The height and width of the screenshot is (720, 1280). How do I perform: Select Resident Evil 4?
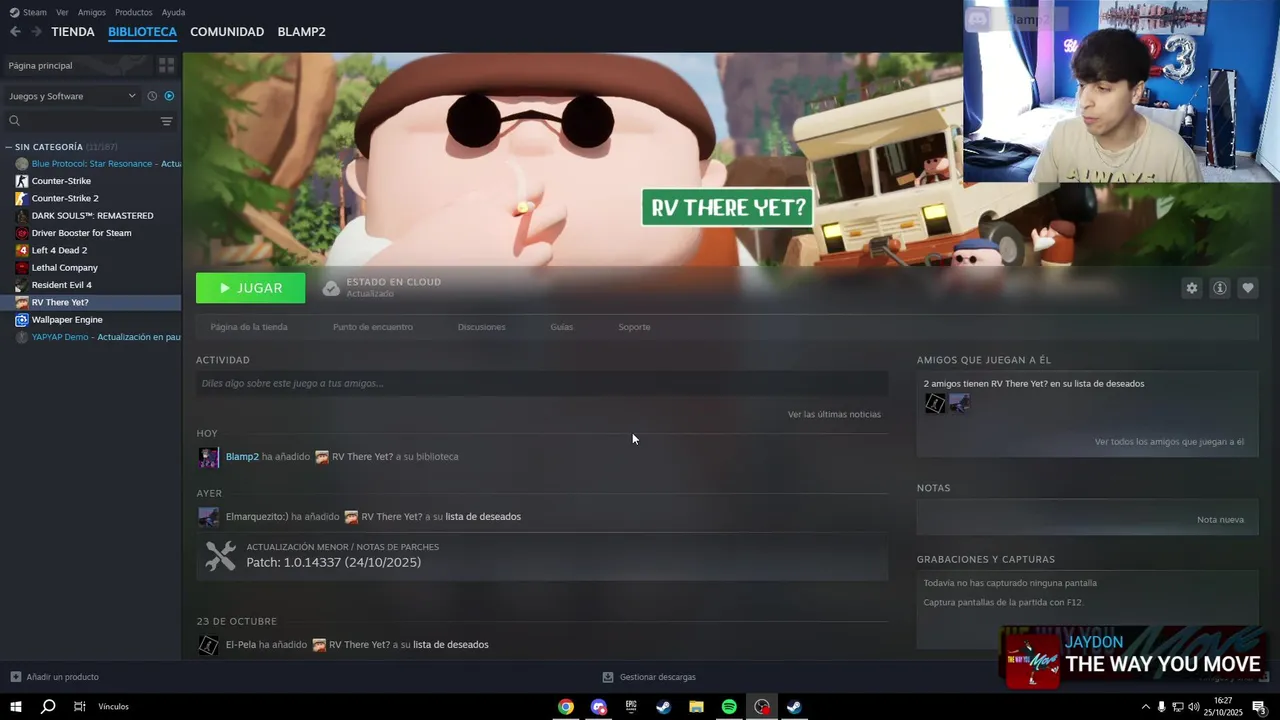[61, 285]
